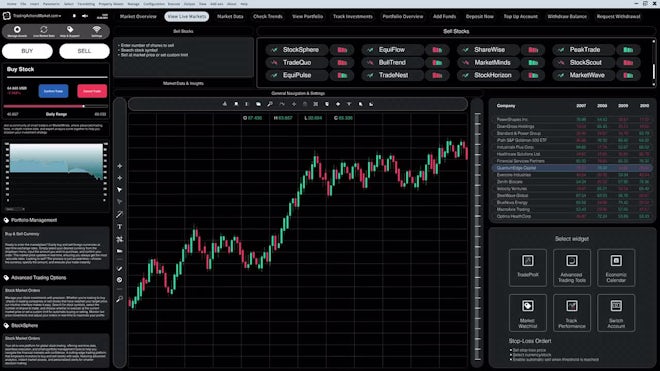
Task: Select the Text tool in chart sidebar
Action: (120, 227)
